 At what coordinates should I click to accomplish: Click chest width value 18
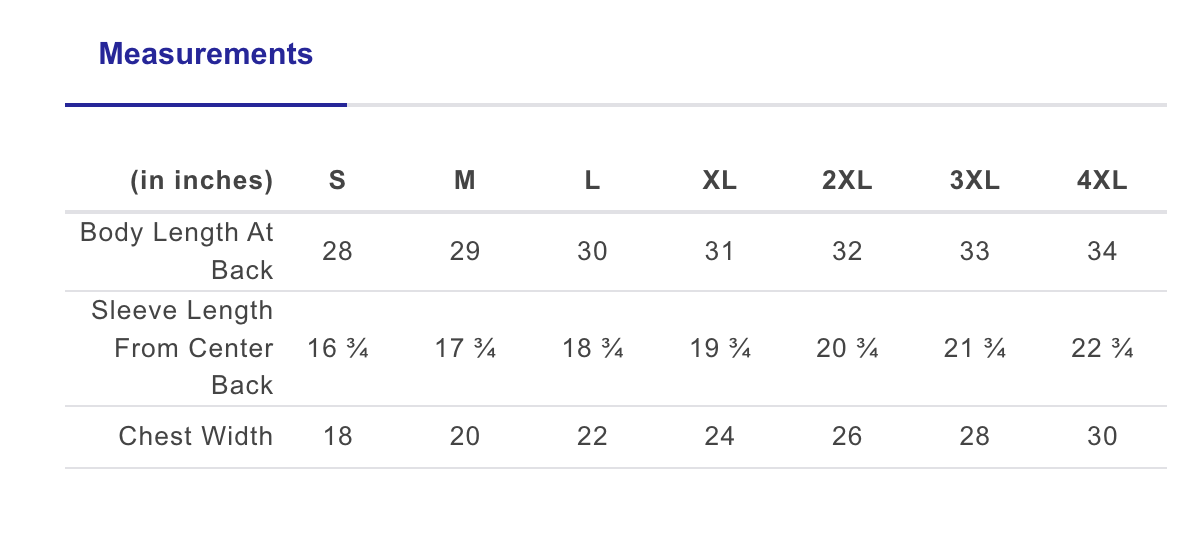coord(338,436)
